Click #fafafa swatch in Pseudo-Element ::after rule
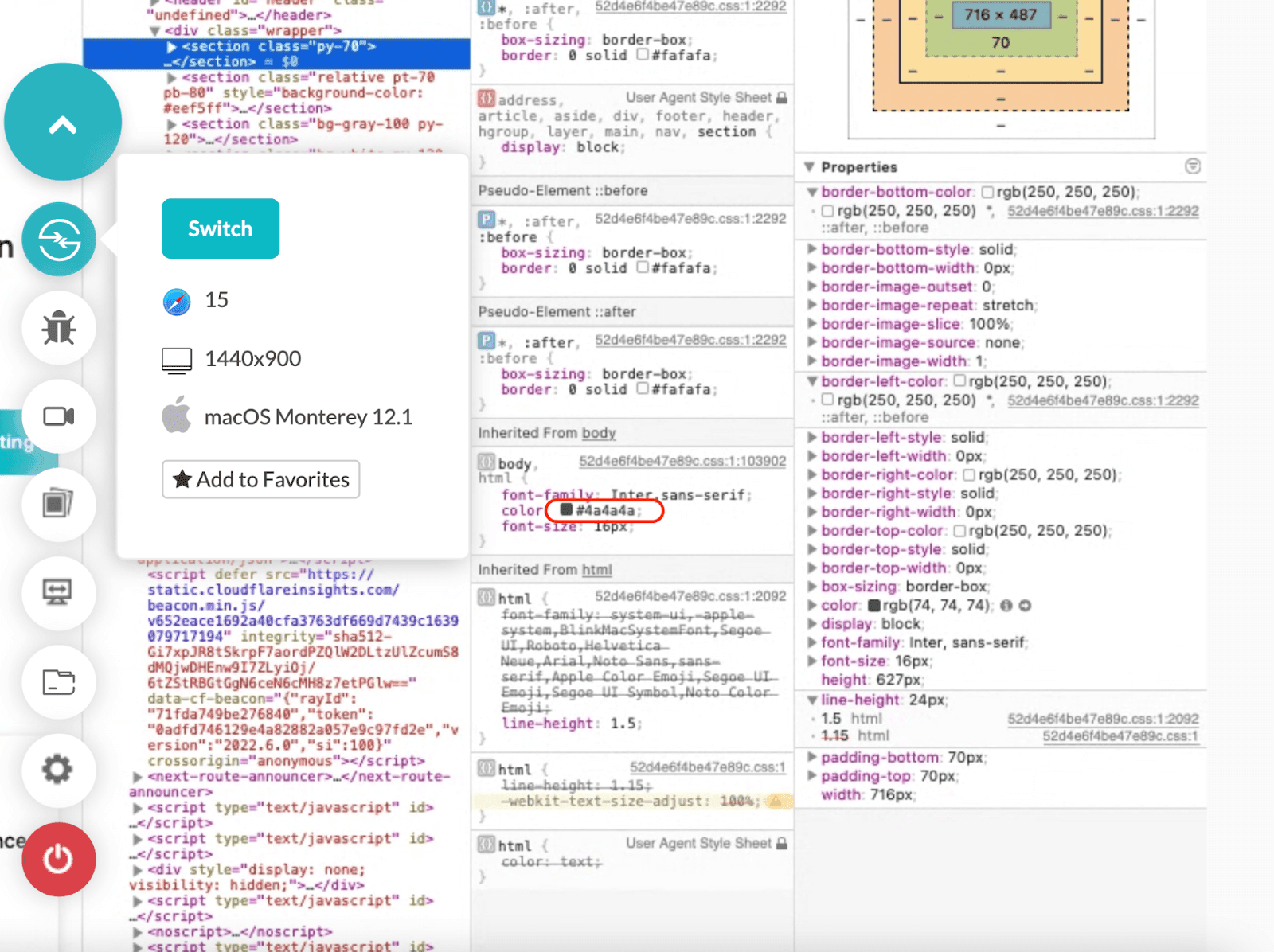 tap(643, 388)
